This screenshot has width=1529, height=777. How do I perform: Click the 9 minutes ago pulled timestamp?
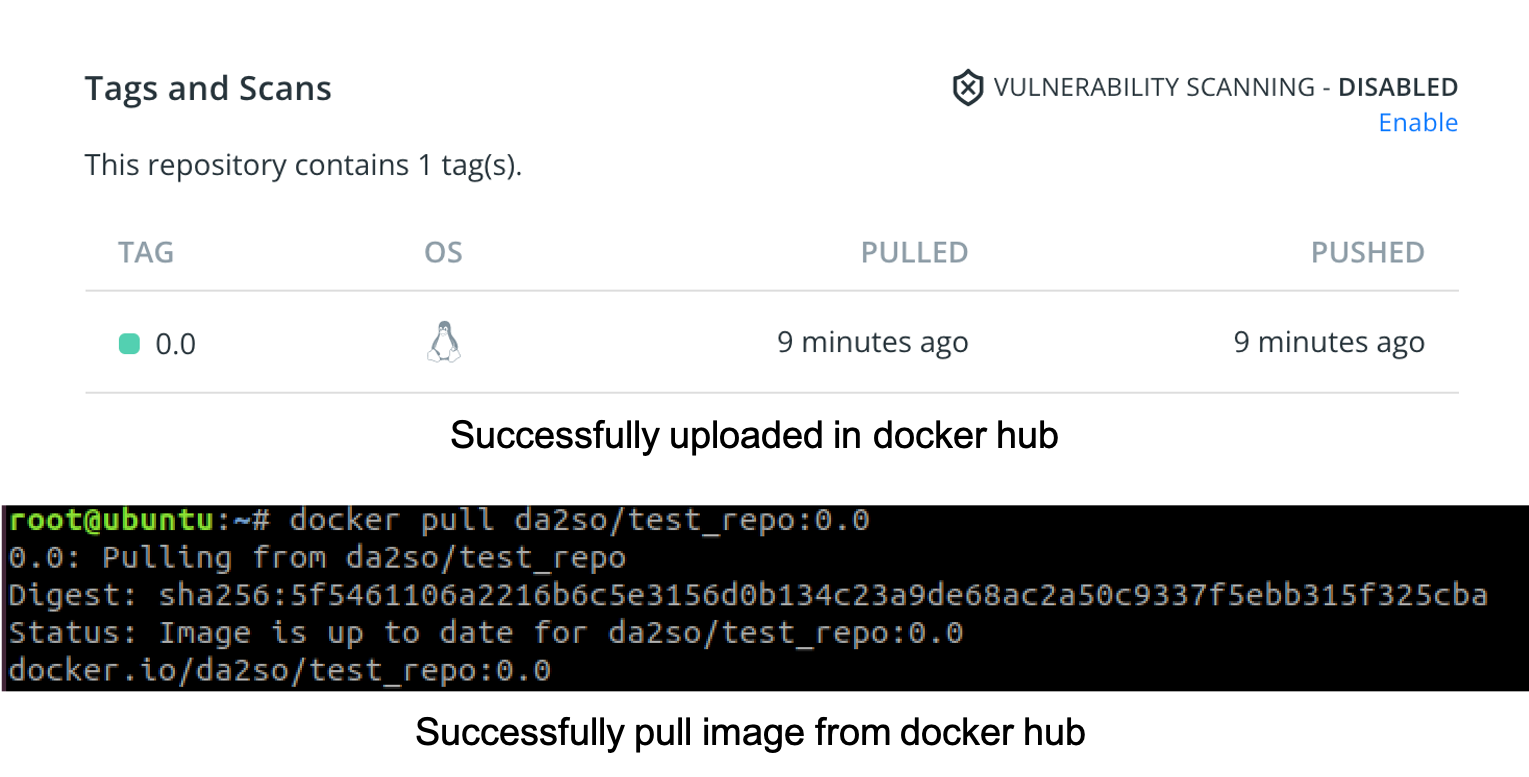click(x=872, y=341)
